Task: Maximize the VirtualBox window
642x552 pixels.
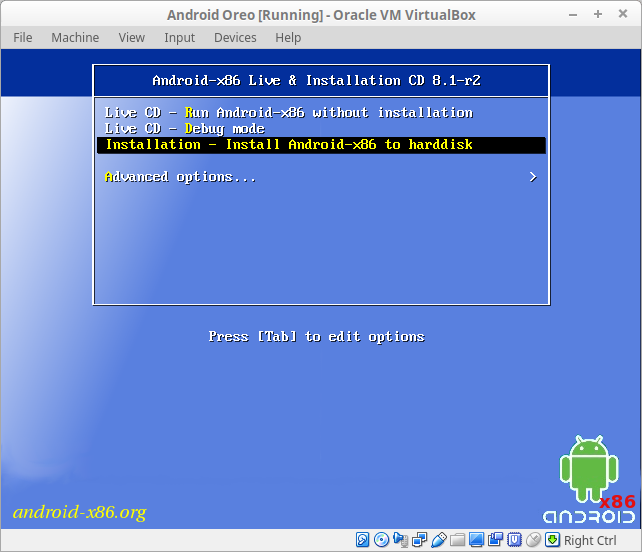Action: pyautogui.click(x=598, y=14)
